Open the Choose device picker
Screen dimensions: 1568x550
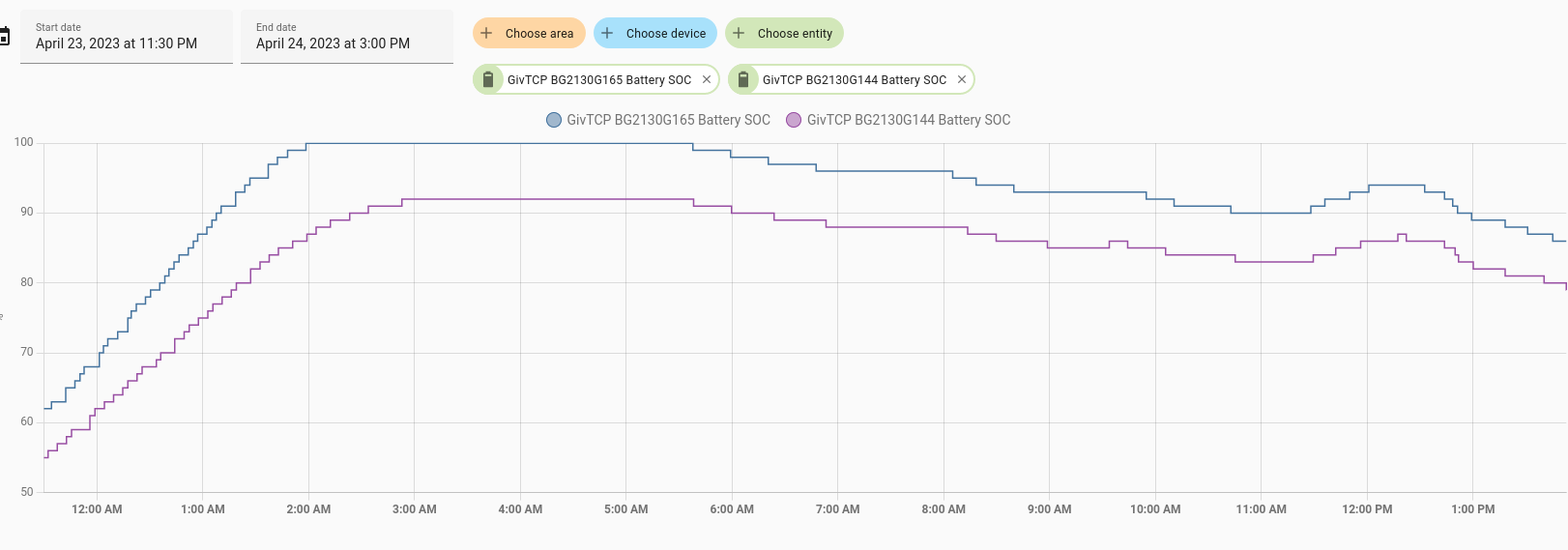tap(655, 33)
